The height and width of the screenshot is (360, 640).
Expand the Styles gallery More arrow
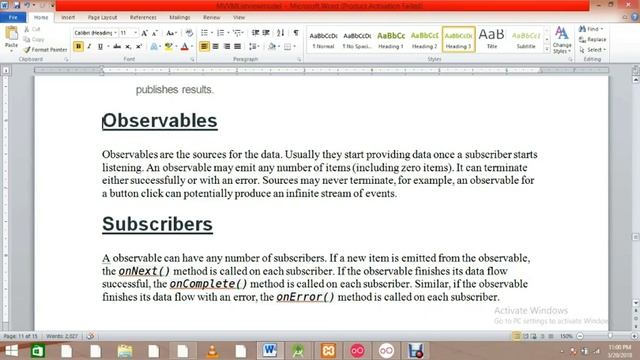pyautogui.click(x=547, y=49)
